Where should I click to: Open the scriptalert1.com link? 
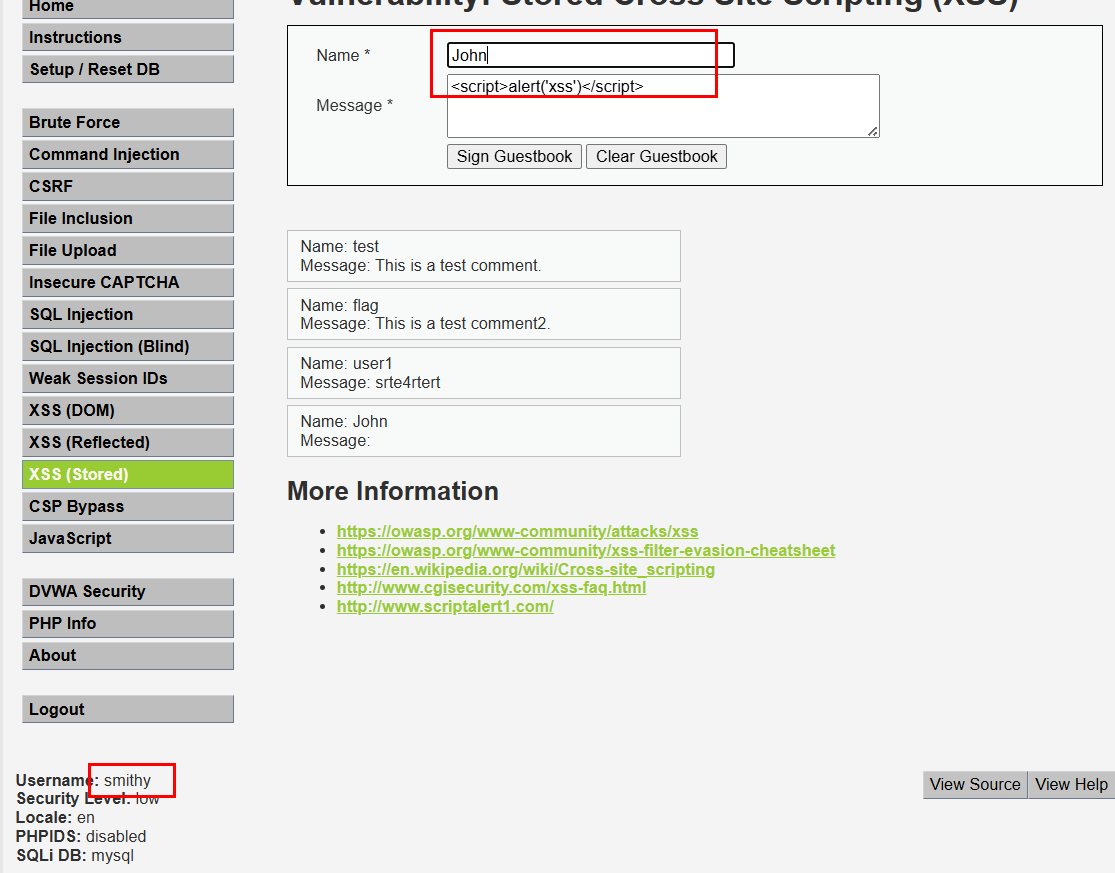tap(445, 606)
